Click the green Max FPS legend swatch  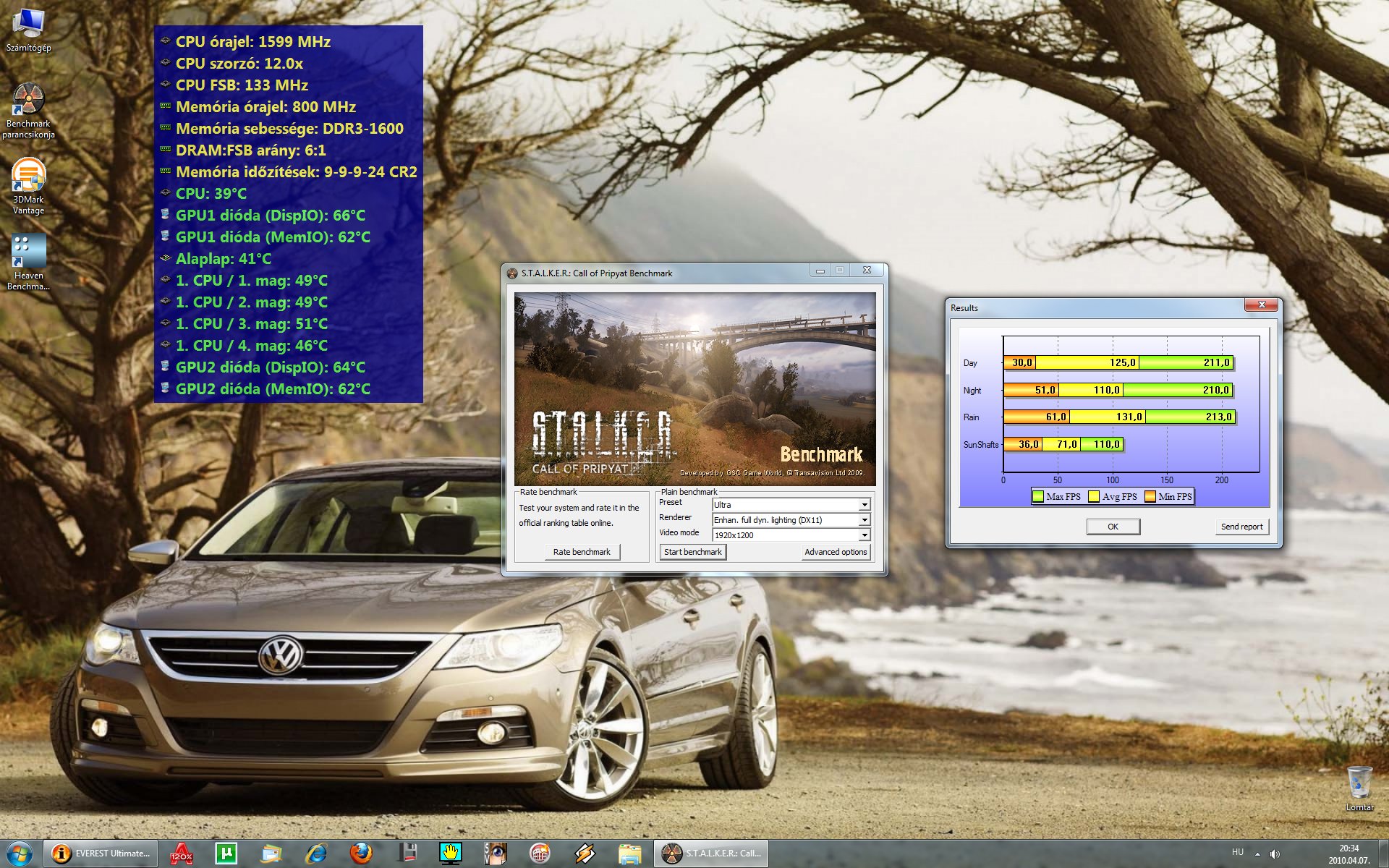1038,497
